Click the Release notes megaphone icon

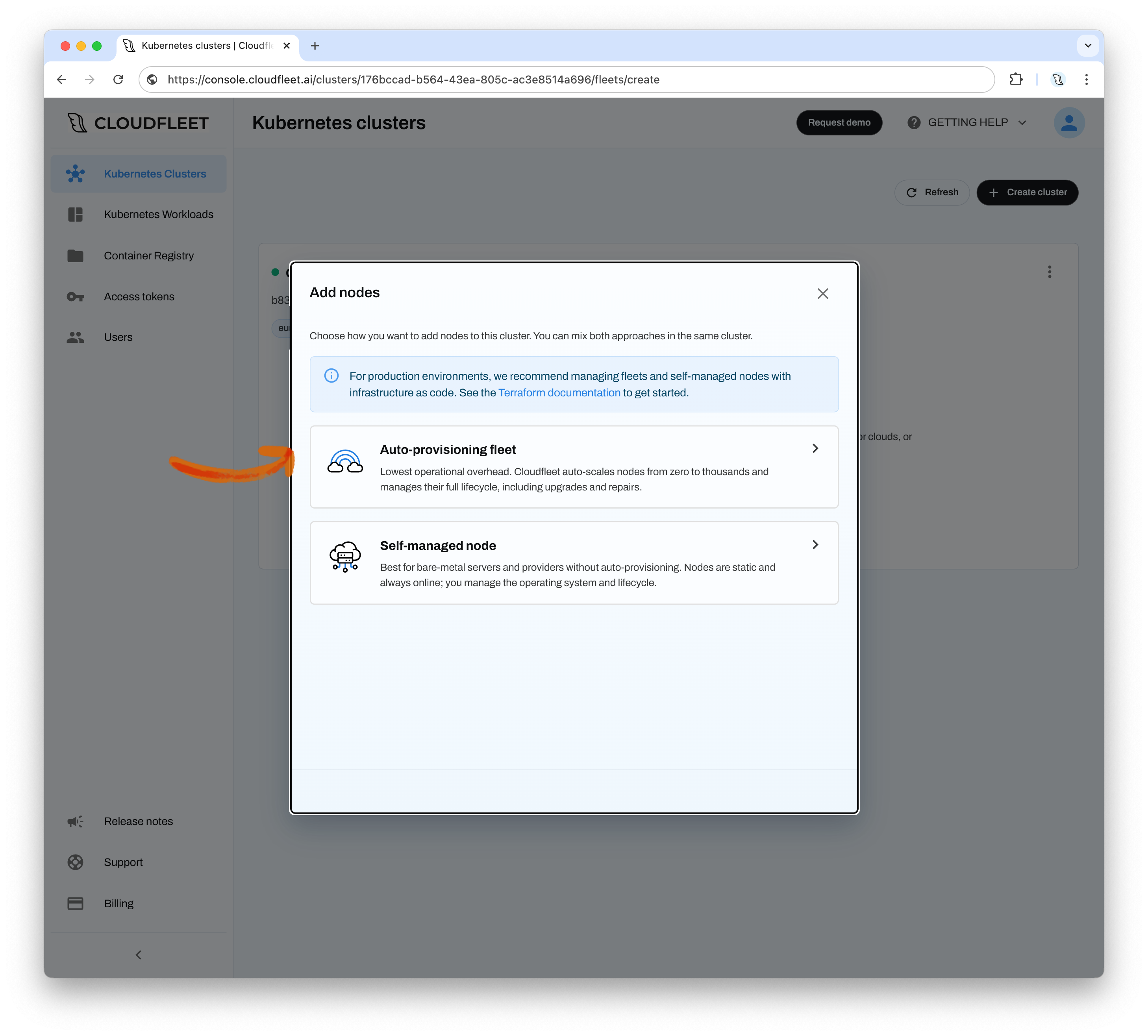pyautogui.click(x=75, y=821)
